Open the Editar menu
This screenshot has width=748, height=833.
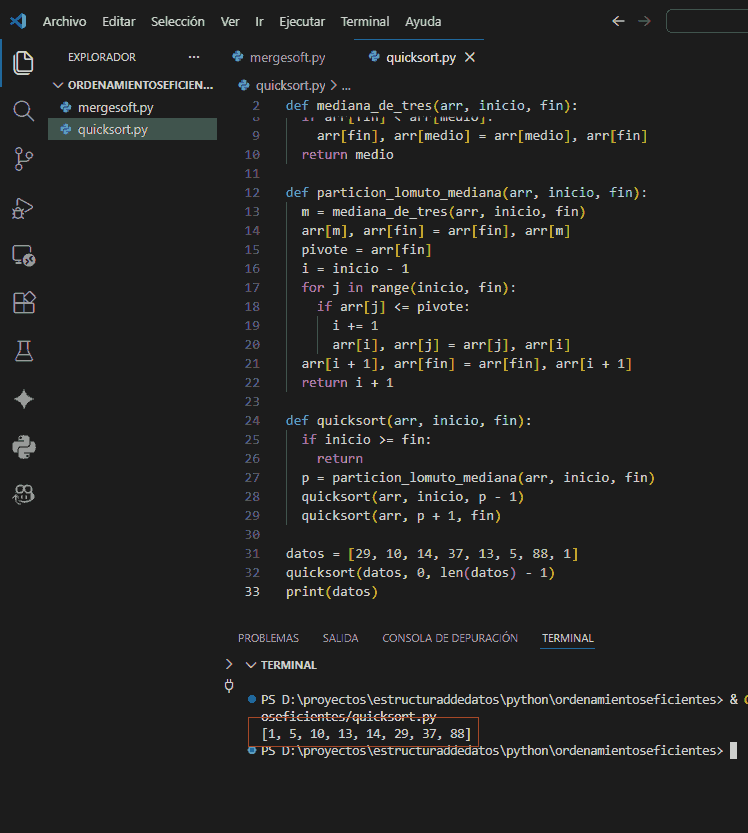(118, 21)
